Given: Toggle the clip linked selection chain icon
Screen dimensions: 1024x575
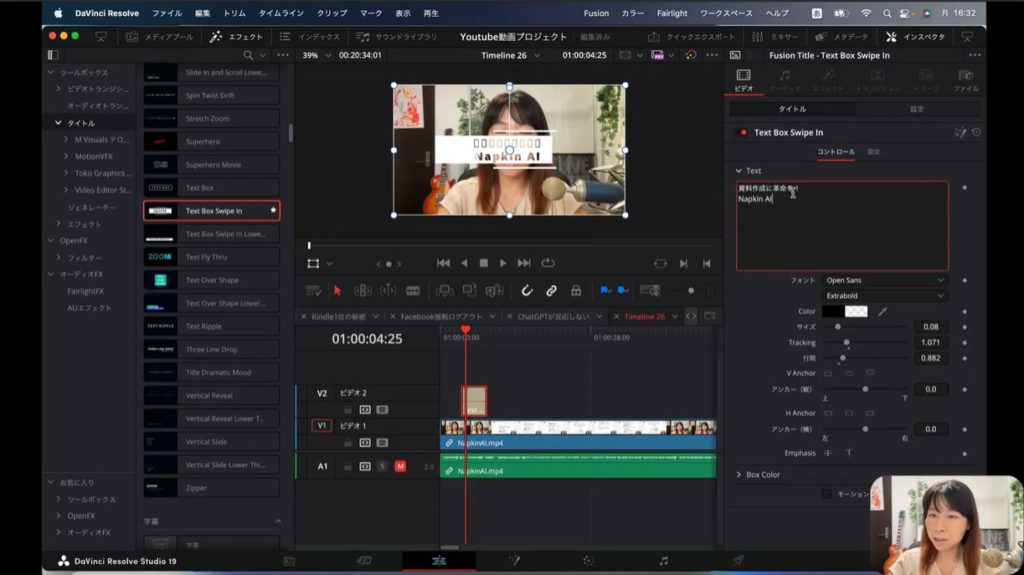Looking at the screenshot, I should [551, 290].
